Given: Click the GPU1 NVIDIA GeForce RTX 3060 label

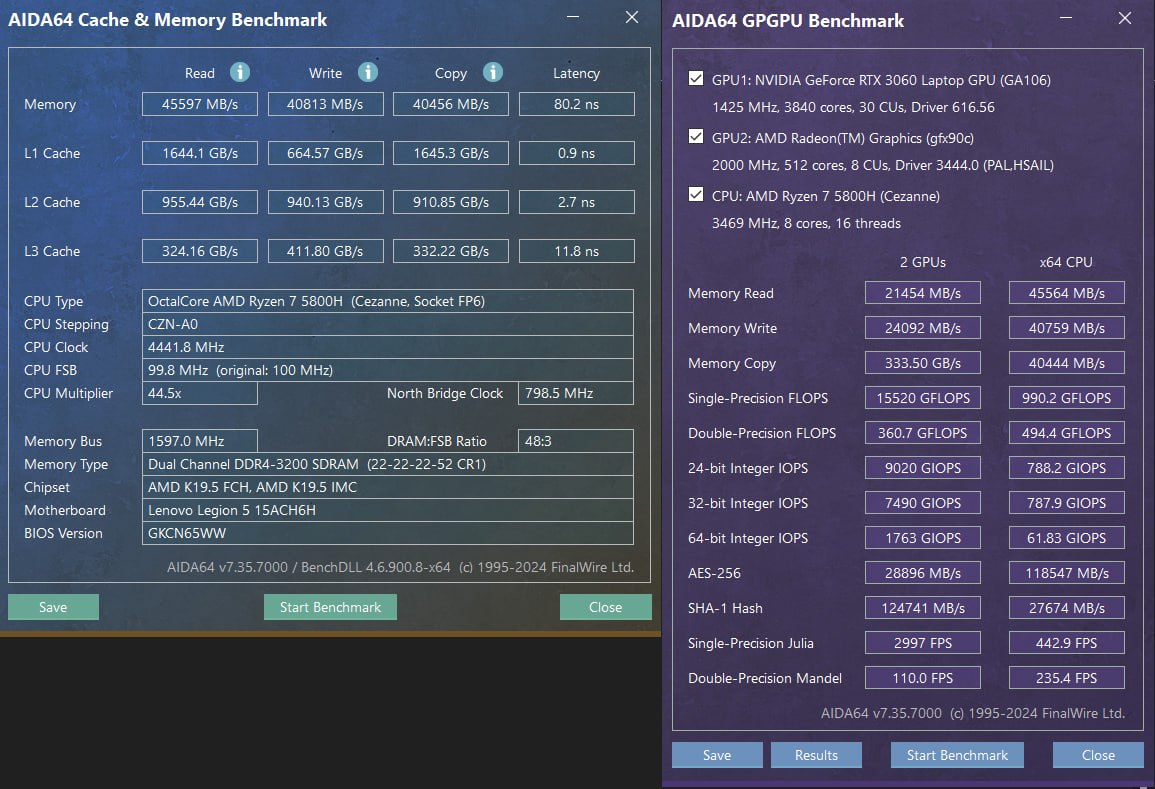Looking at the screenshot, I should [881, 80].
